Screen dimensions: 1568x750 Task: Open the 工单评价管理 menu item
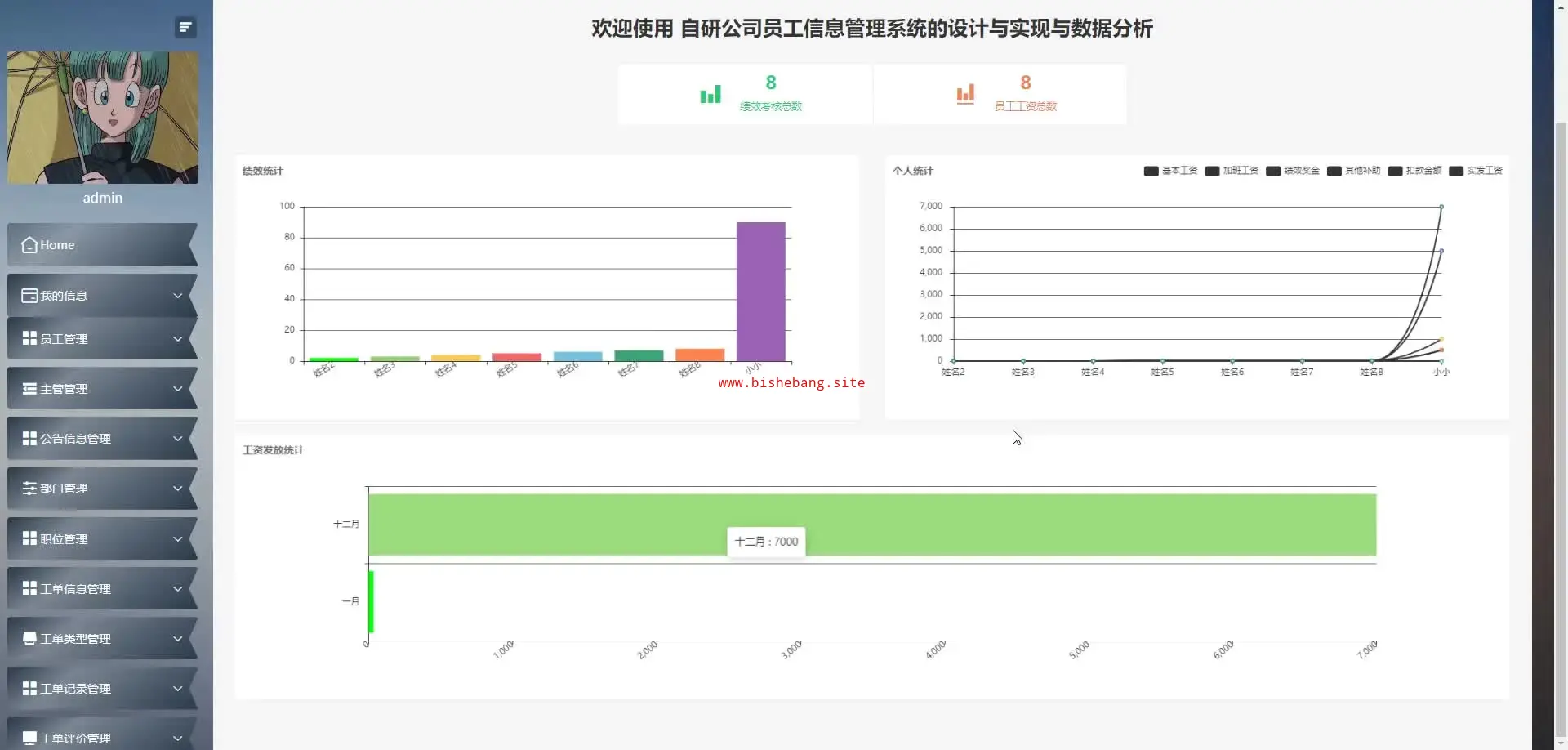75,738
